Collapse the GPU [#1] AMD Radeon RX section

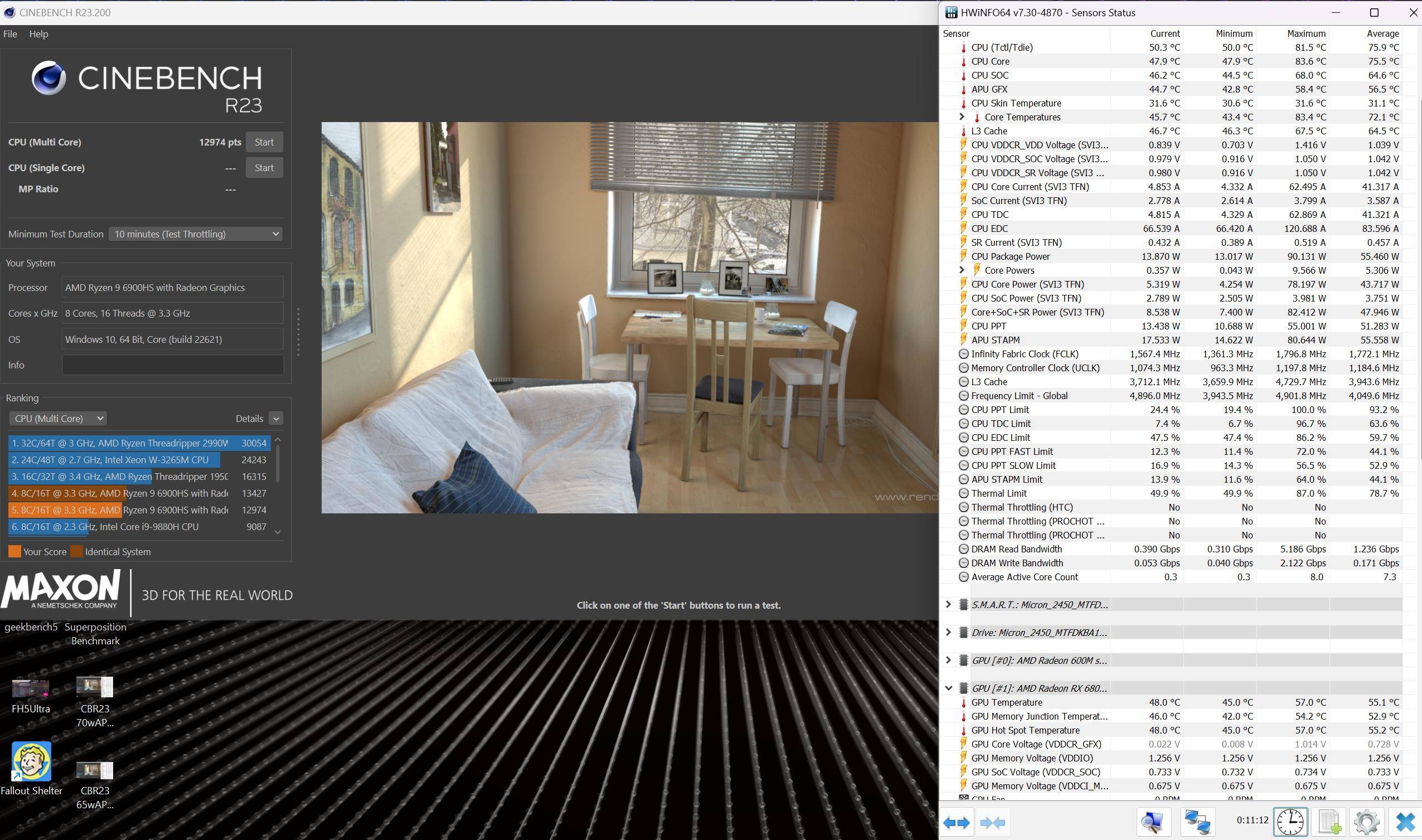point(949,688)
